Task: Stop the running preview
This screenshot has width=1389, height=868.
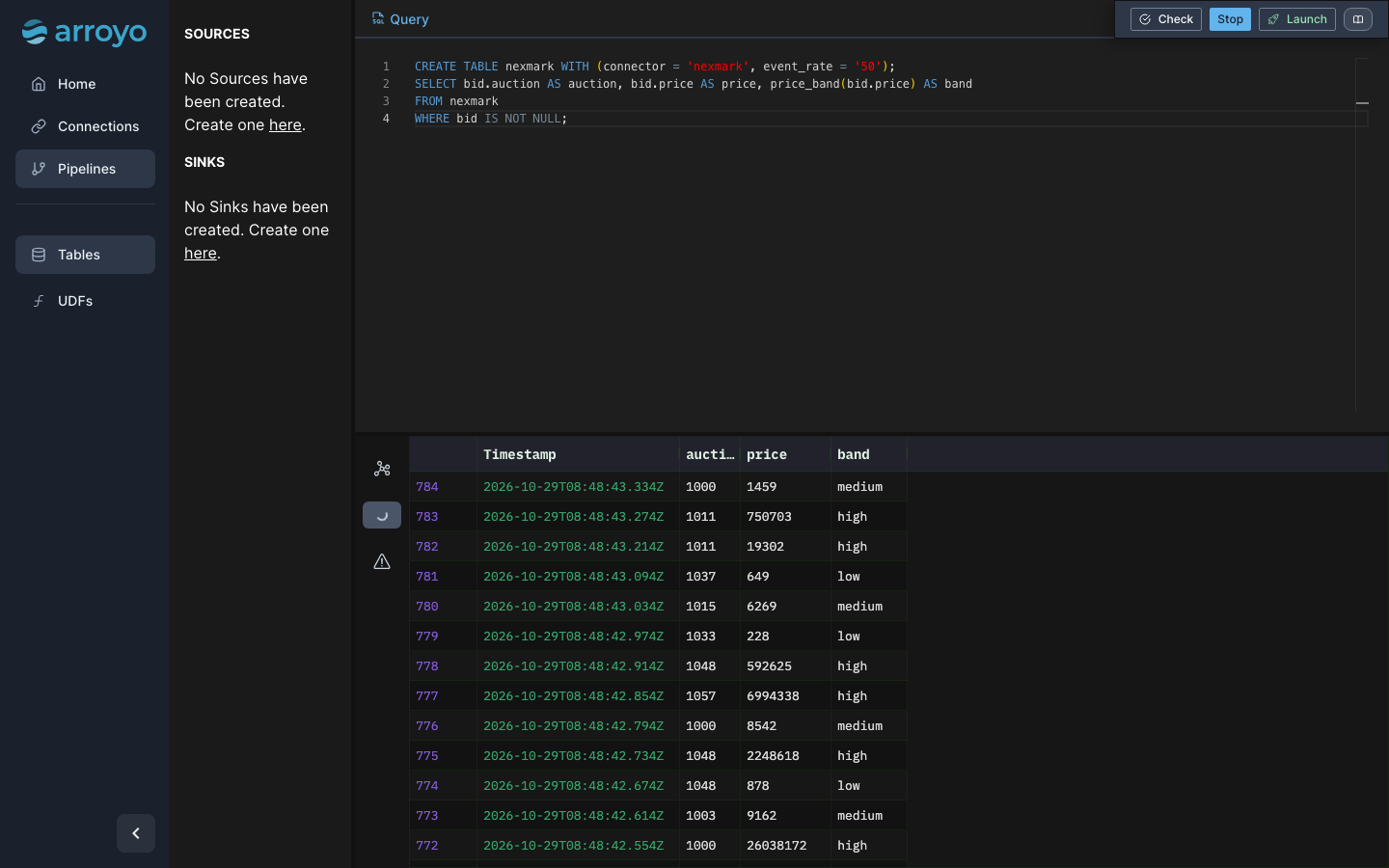Action: tap(1230, 19)
